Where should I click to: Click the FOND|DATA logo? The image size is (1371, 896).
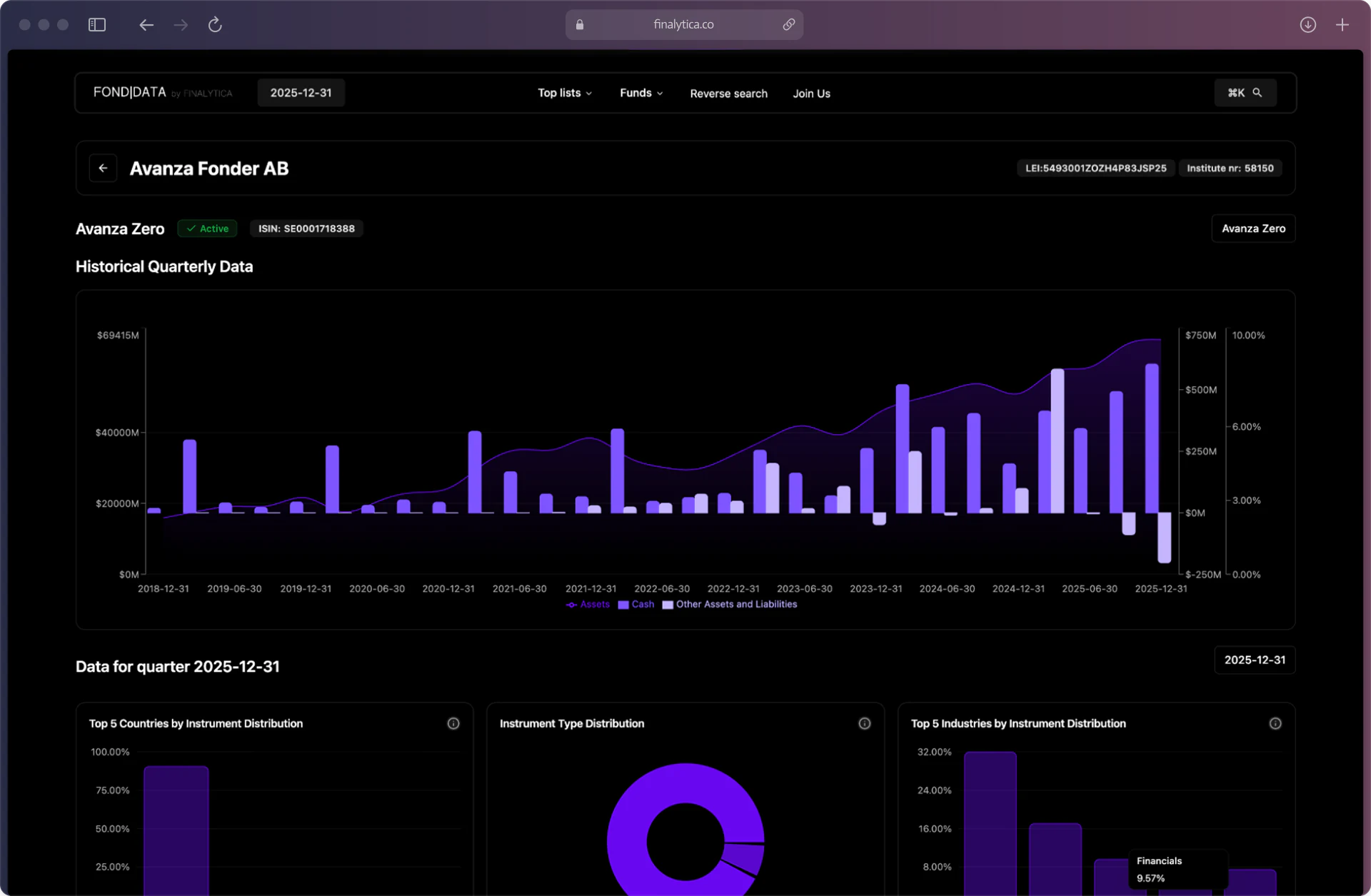[x=163, y=93]
